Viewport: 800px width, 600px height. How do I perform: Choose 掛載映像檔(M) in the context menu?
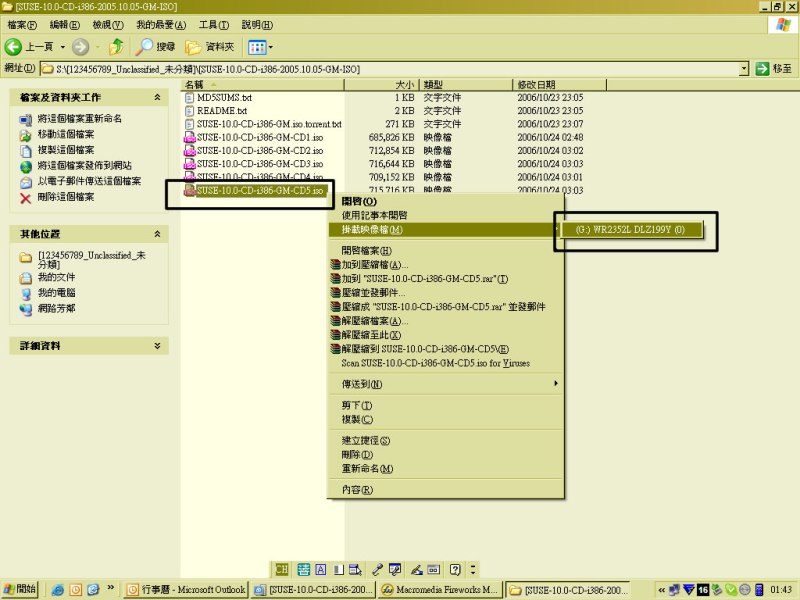(x=445, y=230)
